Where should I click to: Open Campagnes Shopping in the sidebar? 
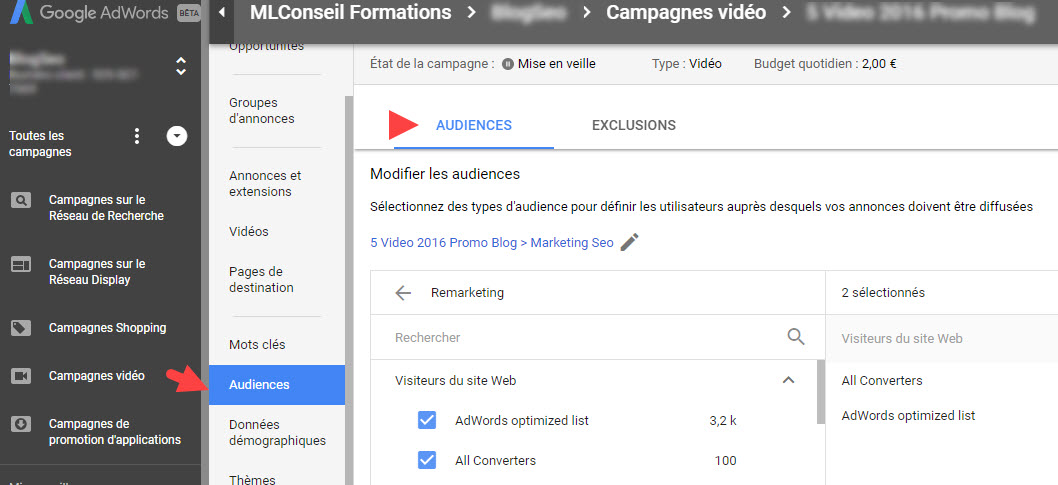(x=107, y=328)
